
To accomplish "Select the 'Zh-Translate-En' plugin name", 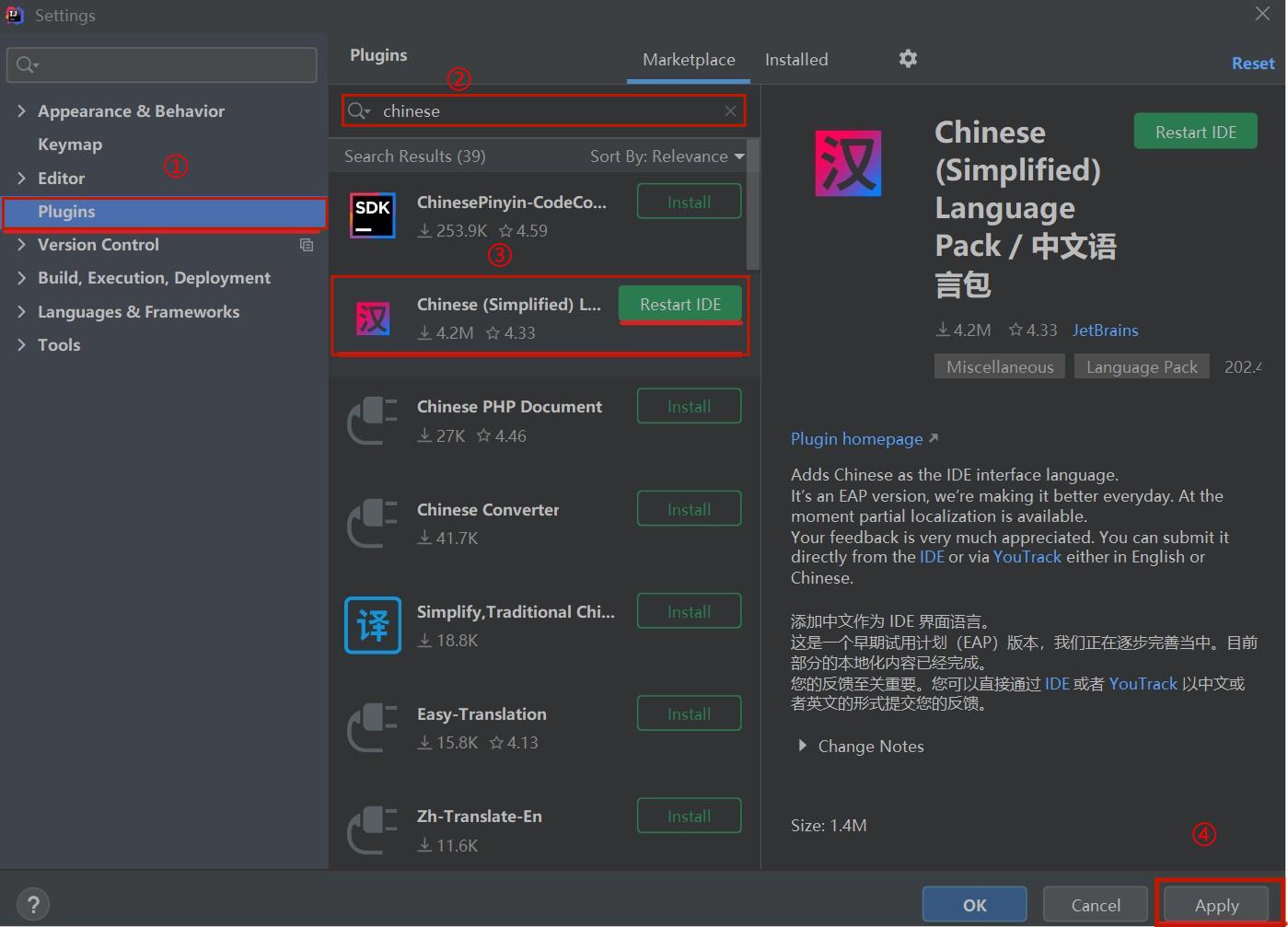I will pyautogui.click(x=480, y=817).
